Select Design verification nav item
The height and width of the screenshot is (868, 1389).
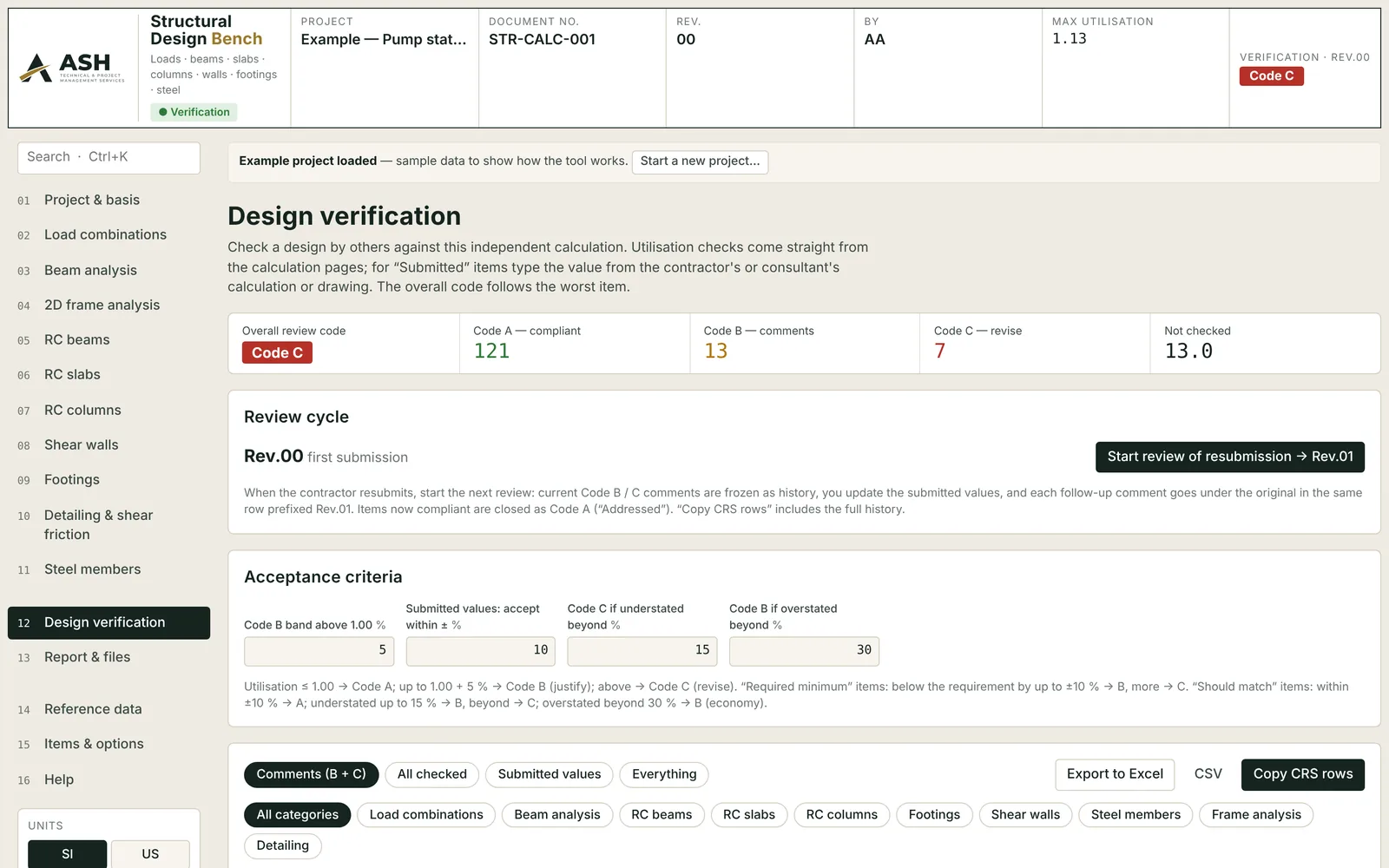109,622
